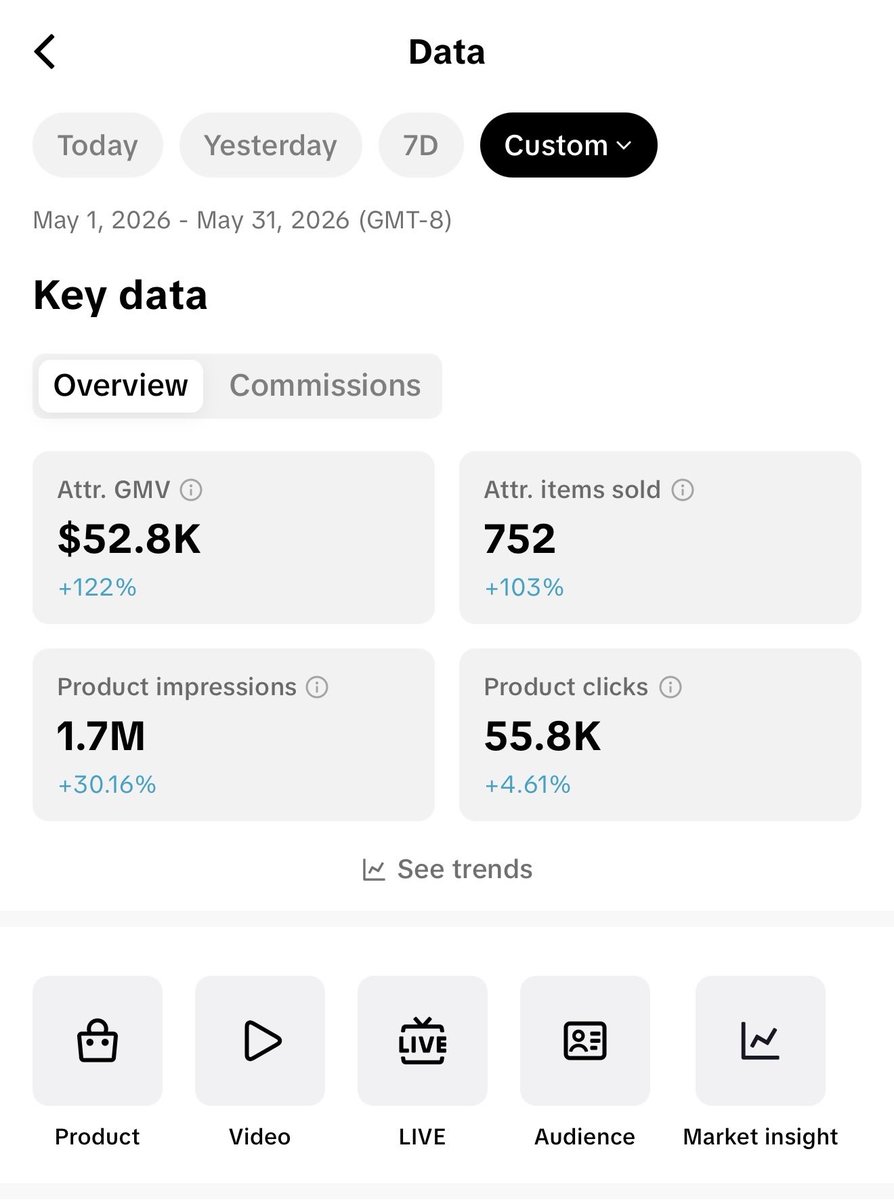Select the 7D date filter
Image resolution: width=894 pixels, height=1200 pixels.
(421, 145)
